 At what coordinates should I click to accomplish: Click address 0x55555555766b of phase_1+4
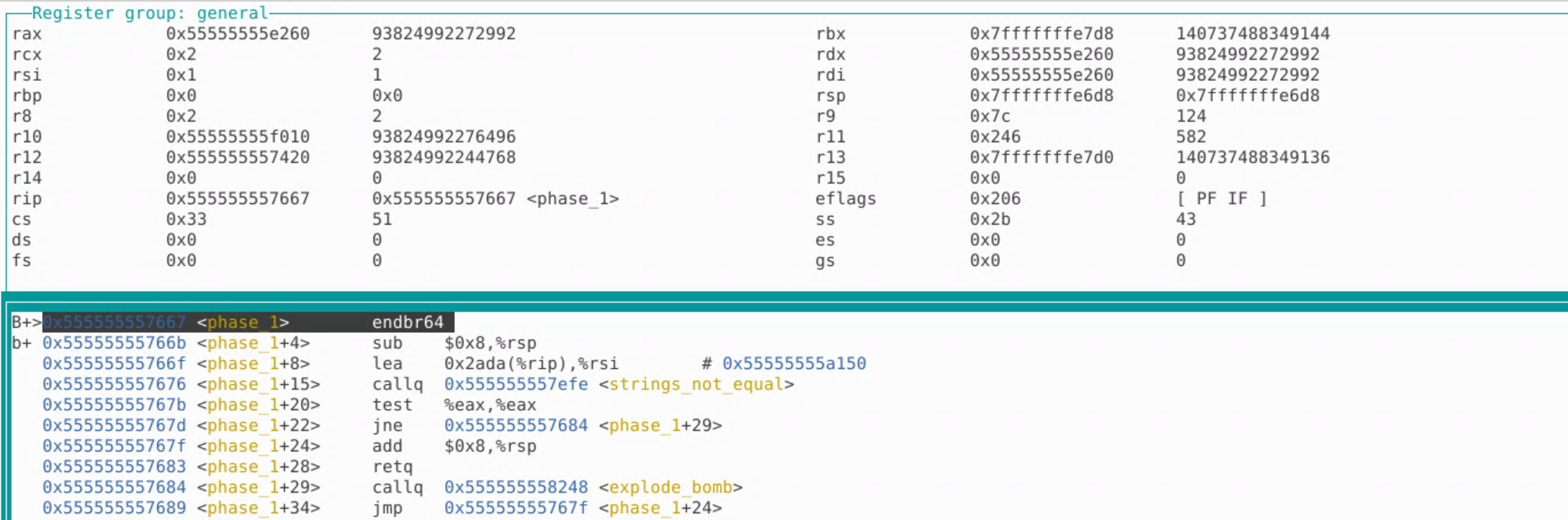coord(114,343)
